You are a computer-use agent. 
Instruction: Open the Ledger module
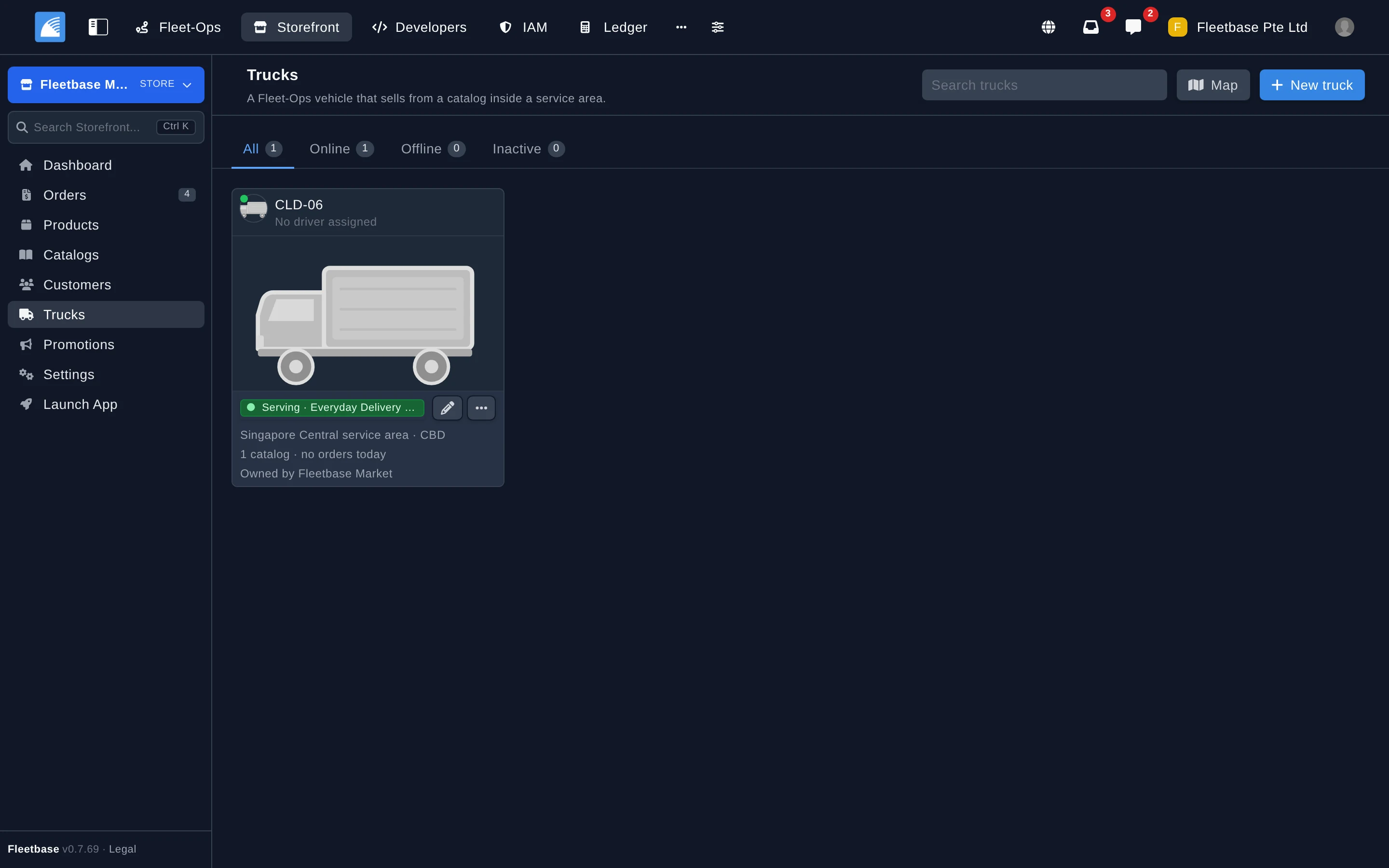point(613,27)
